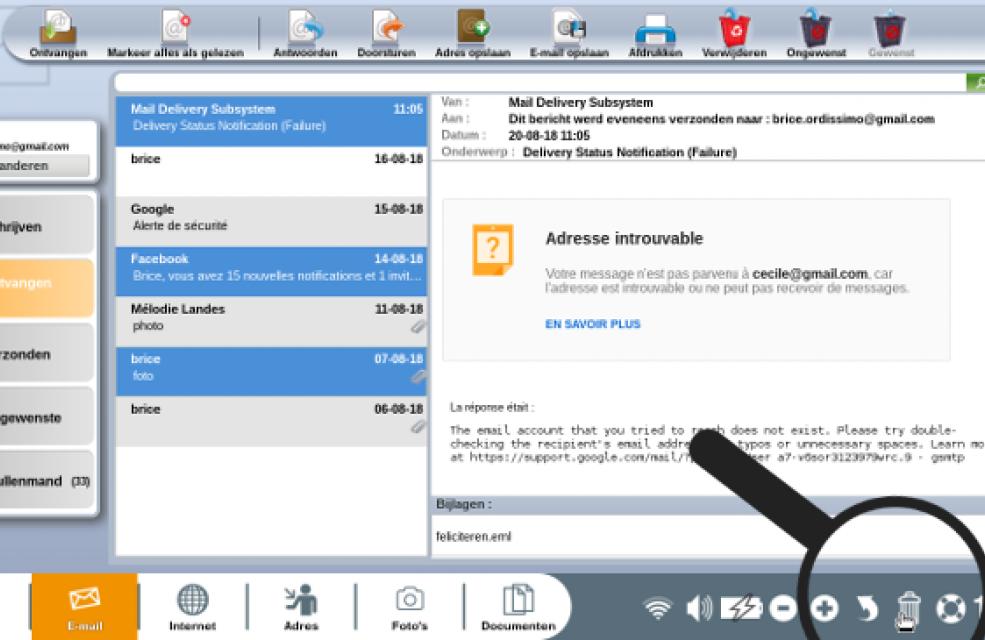
Task: Open the brice email dated 06-08-18
Action: point(271,421)
